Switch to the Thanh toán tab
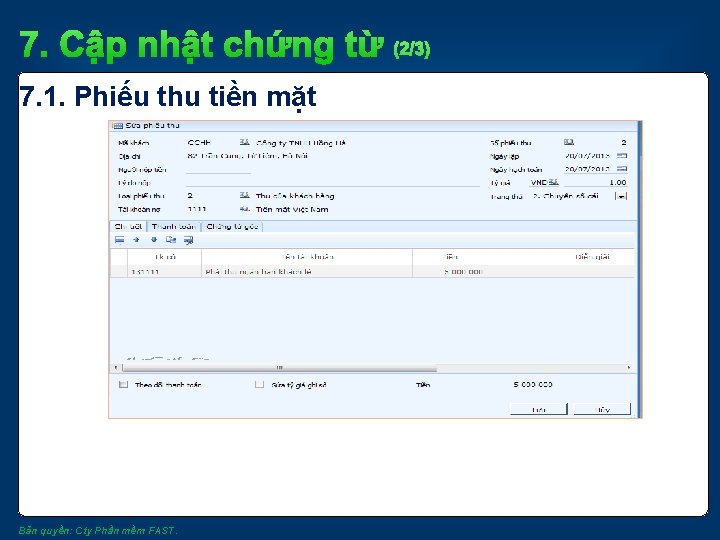Viewport: 720px width, 540px height. [x=174, y=226]
